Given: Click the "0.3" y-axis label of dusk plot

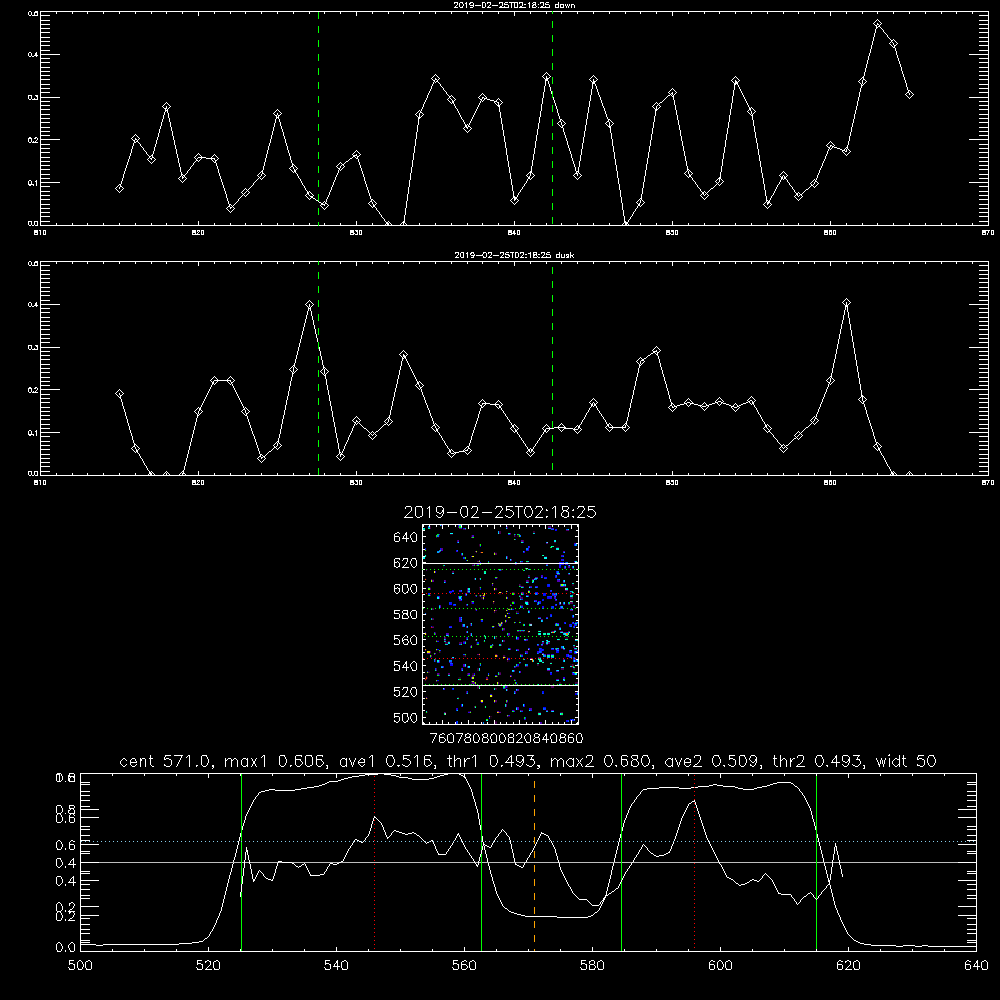Looking at the screenshot, I should (33, 348).
